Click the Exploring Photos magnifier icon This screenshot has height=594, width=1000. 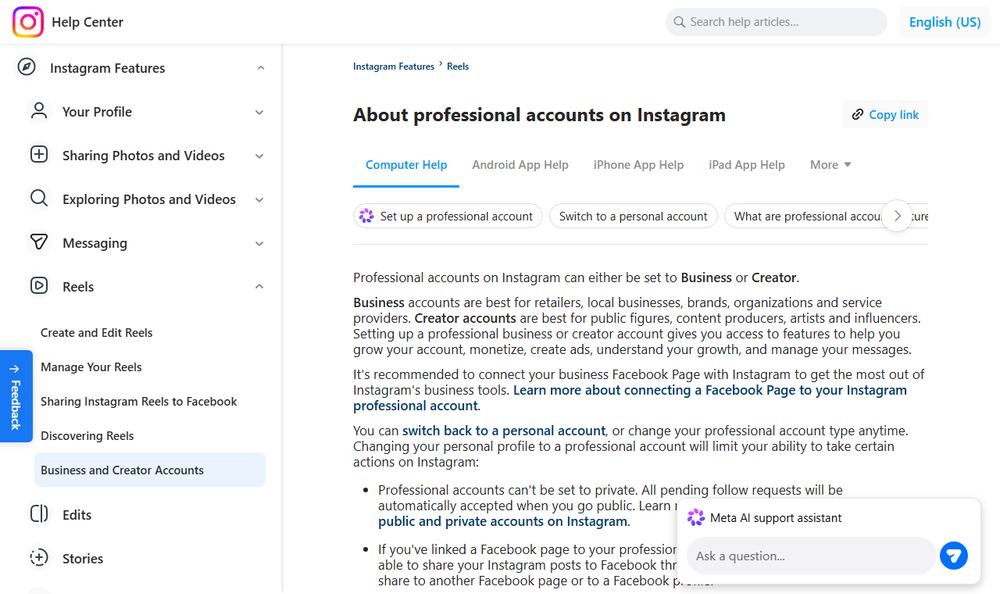(39, 198)
